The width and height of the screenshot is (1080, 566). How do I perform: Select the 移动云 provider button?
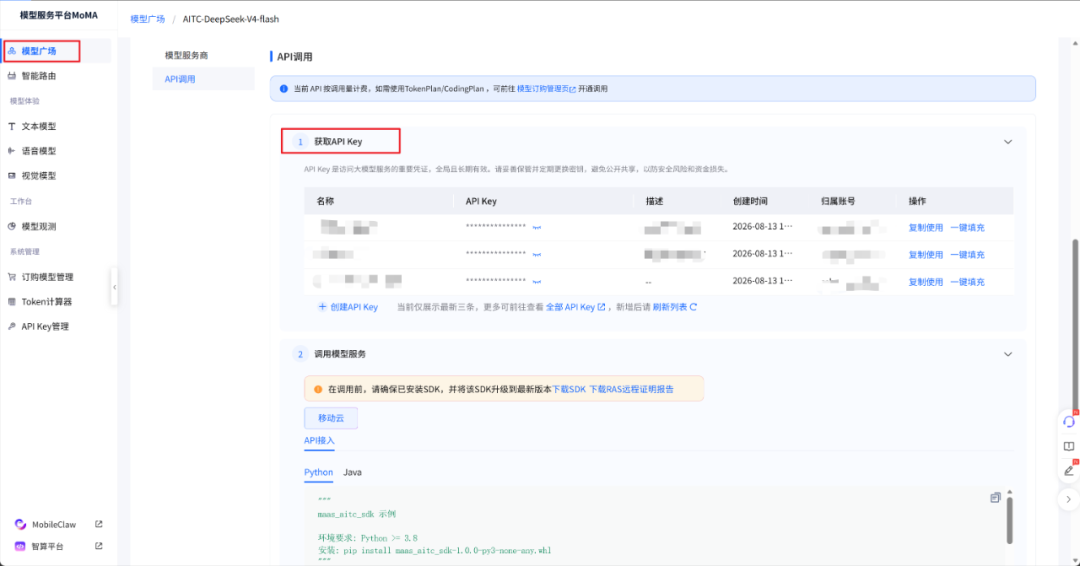pos(331,418)
